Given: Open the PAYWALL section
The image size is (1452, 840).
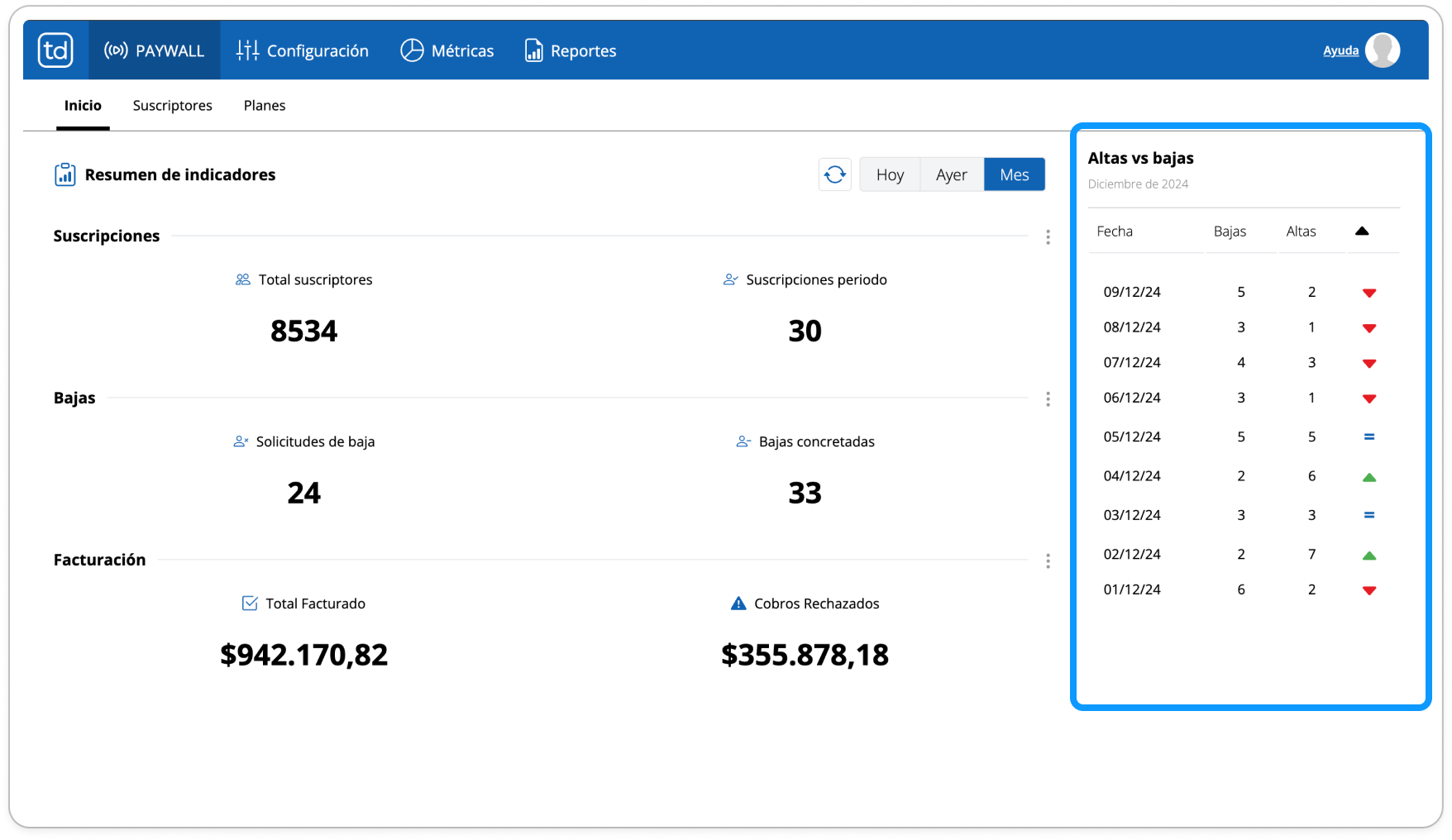Looking at the screenshot, I should (154, 50).
